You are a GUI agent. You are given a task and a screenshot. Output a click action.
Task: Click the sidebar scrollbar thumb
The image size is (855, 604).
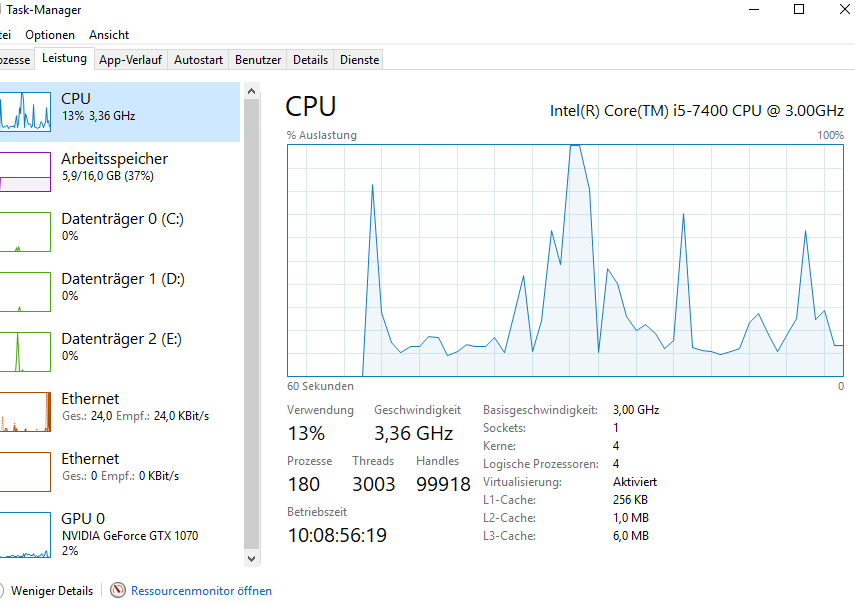pos(251,324)
